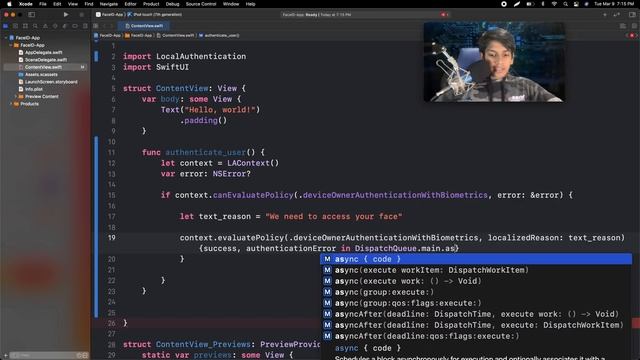The width and height of the screenshot is (640, 360).
Task: Go forward in editor history
Action: 113,26
